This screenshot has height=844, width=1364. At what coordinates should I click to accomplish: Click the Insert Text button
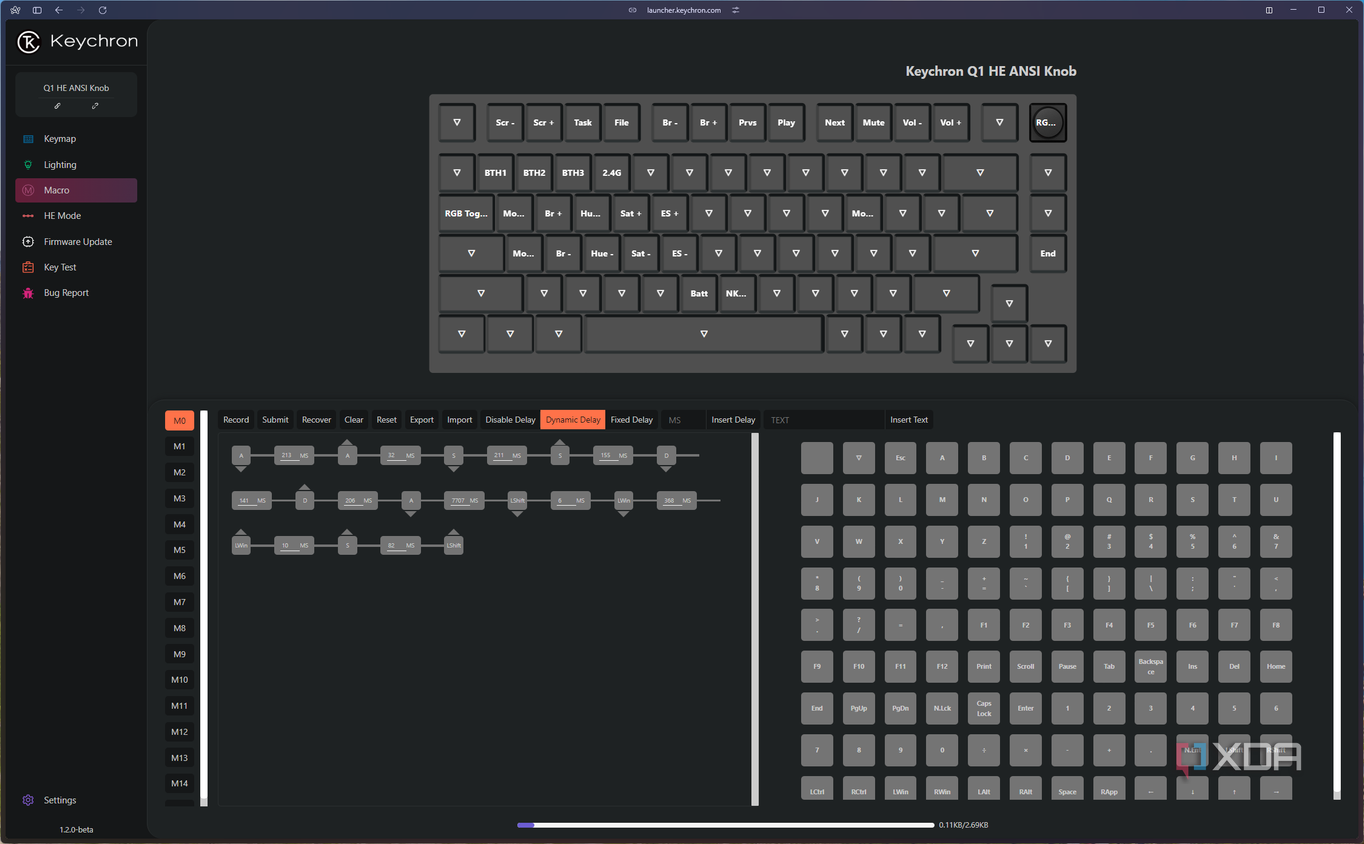909,420
